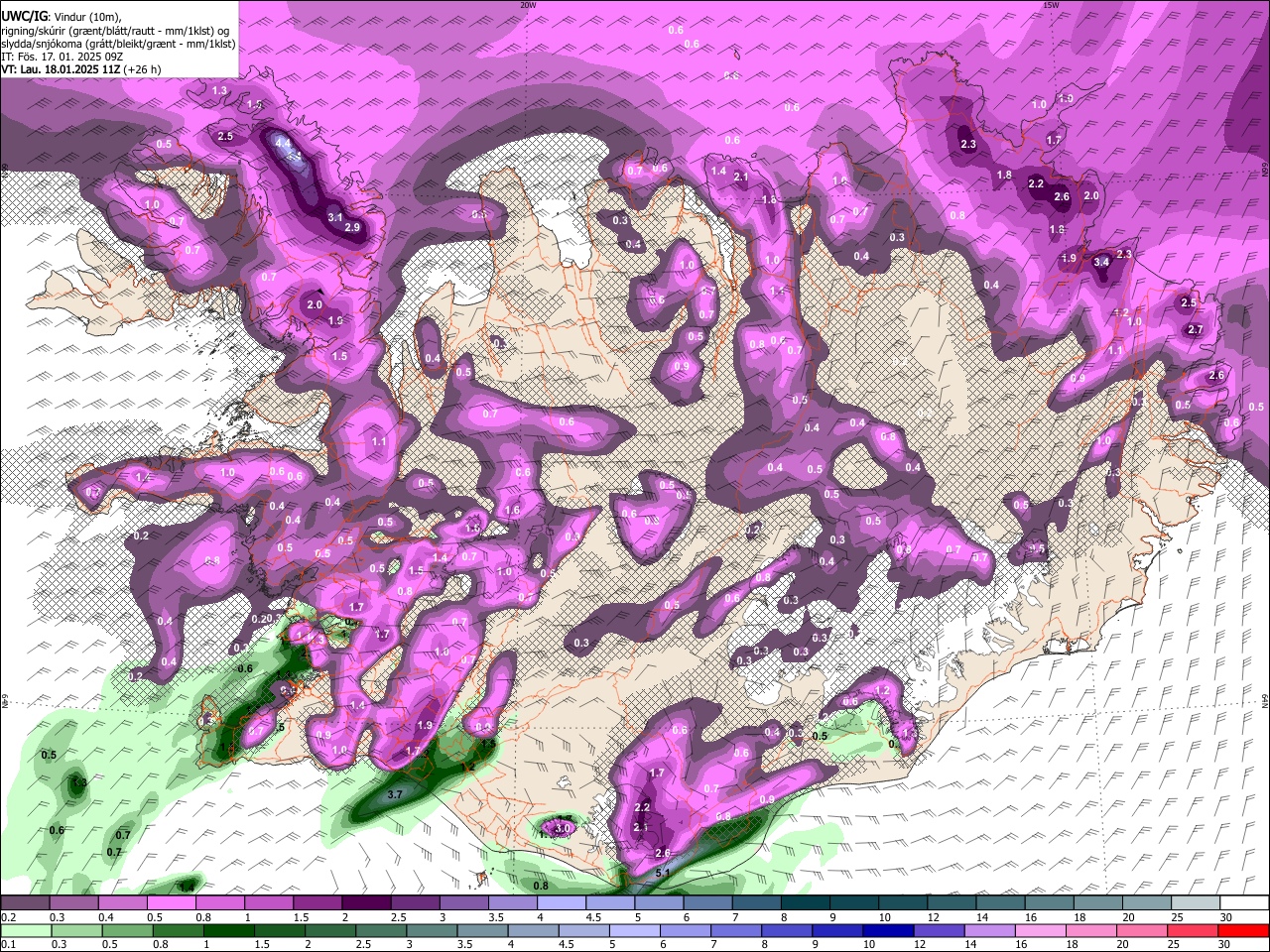Click the '2.3' value in the northeast

click(969, 145)
